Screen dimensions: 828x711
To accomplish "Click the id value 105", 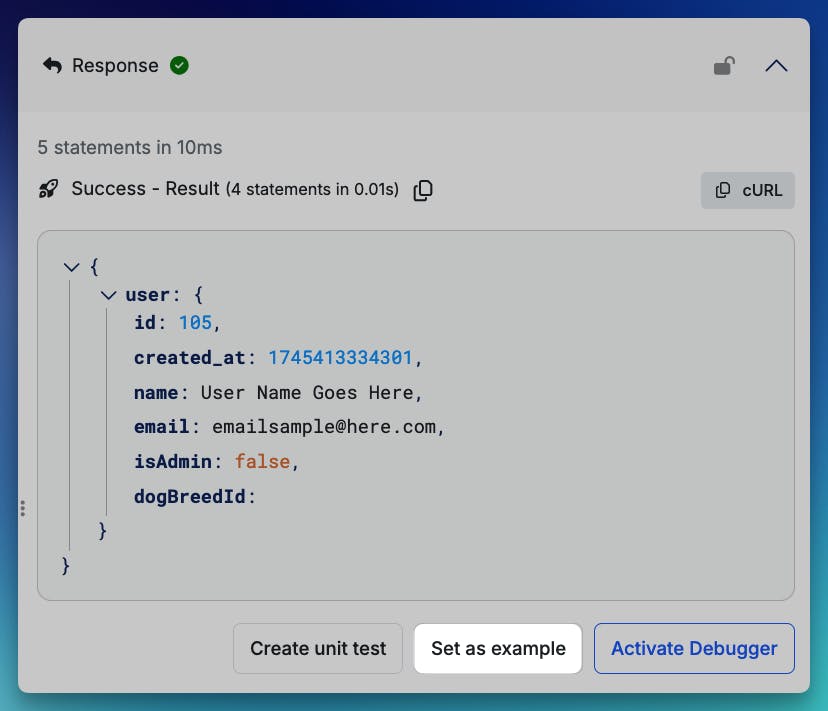I will click(195, 323).
